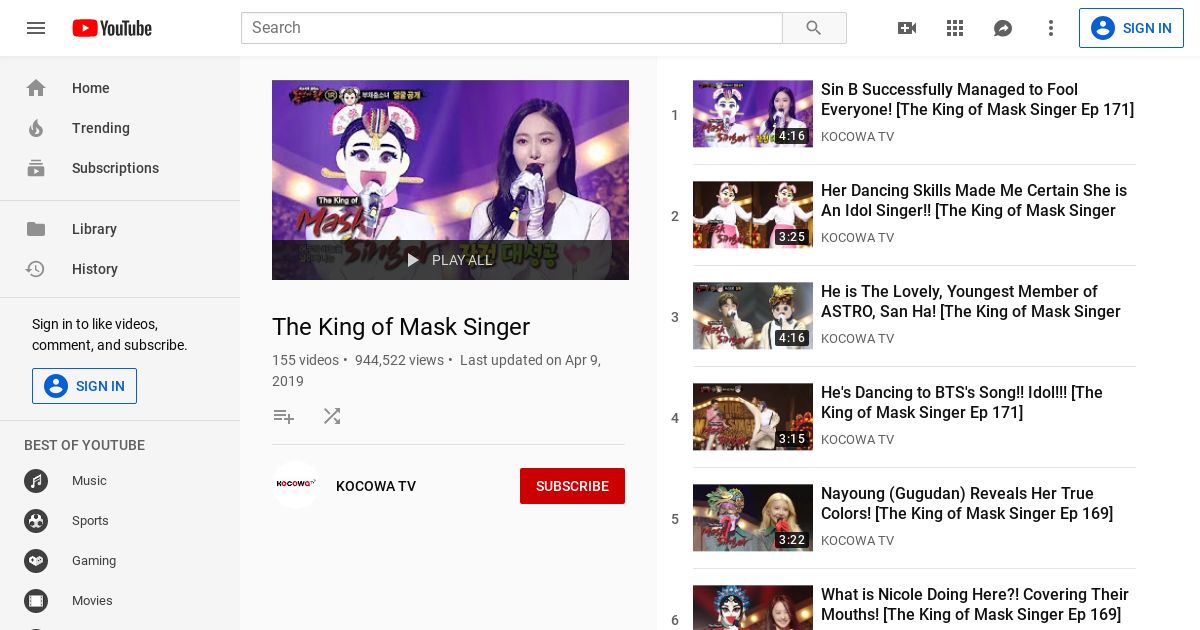Open the create video camera icon
Image resolution: width=1200 pixels, height=630 pixels.
tap(907, 28)
